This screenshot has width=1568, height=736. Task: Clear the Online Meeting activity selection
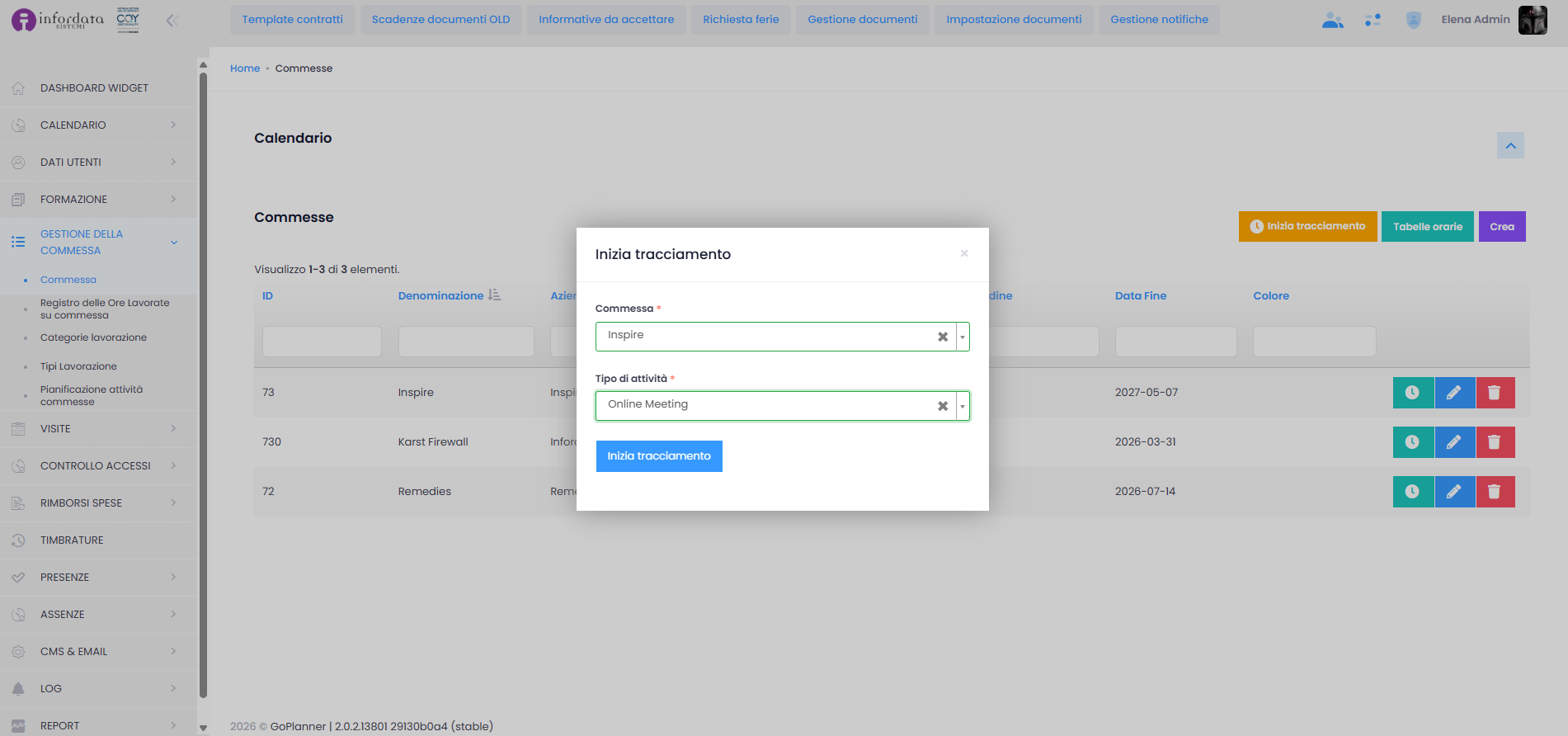click(x=943, y=406)
